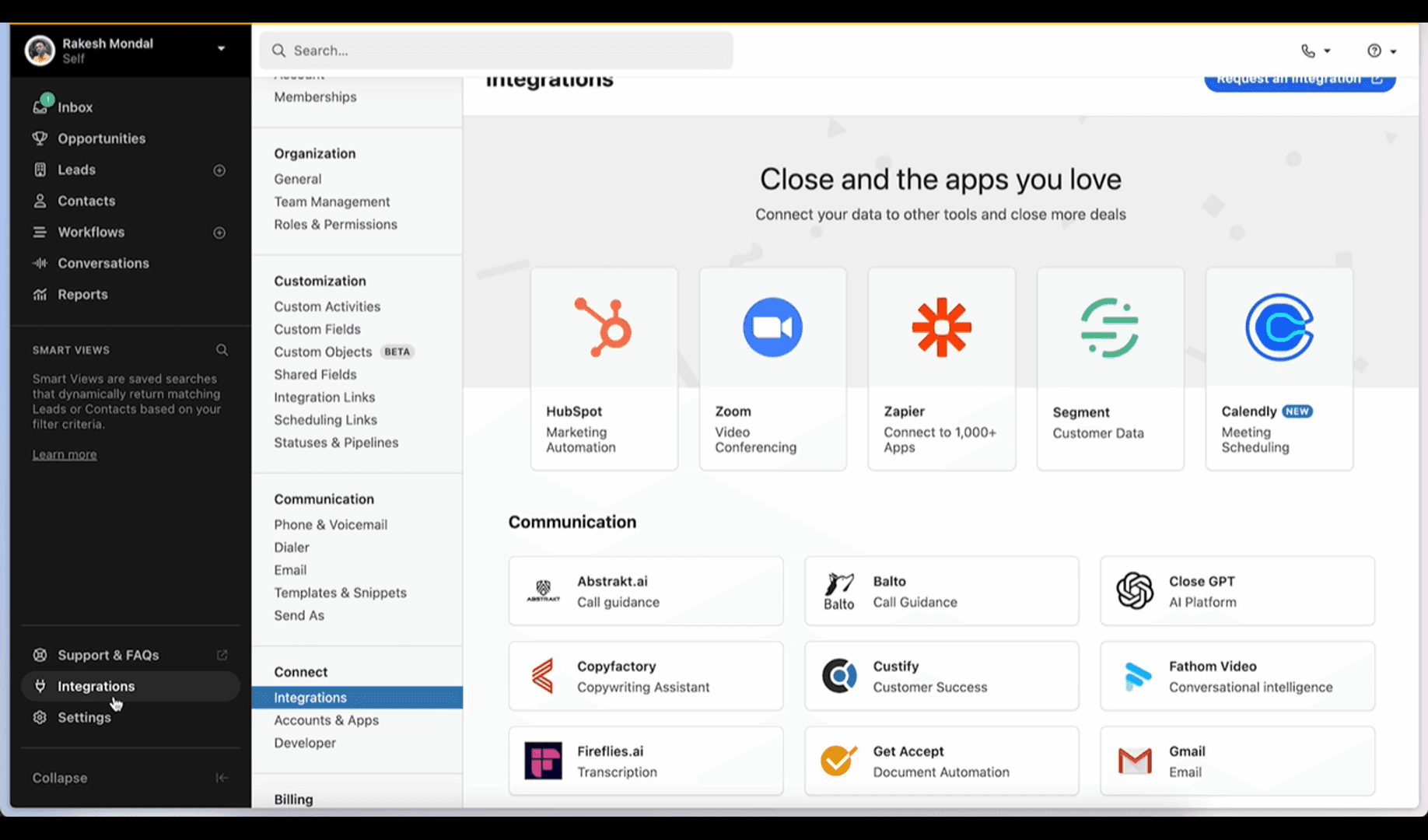Click the Leads building icon
1428x840 pixels.
[x=40, y=170]
